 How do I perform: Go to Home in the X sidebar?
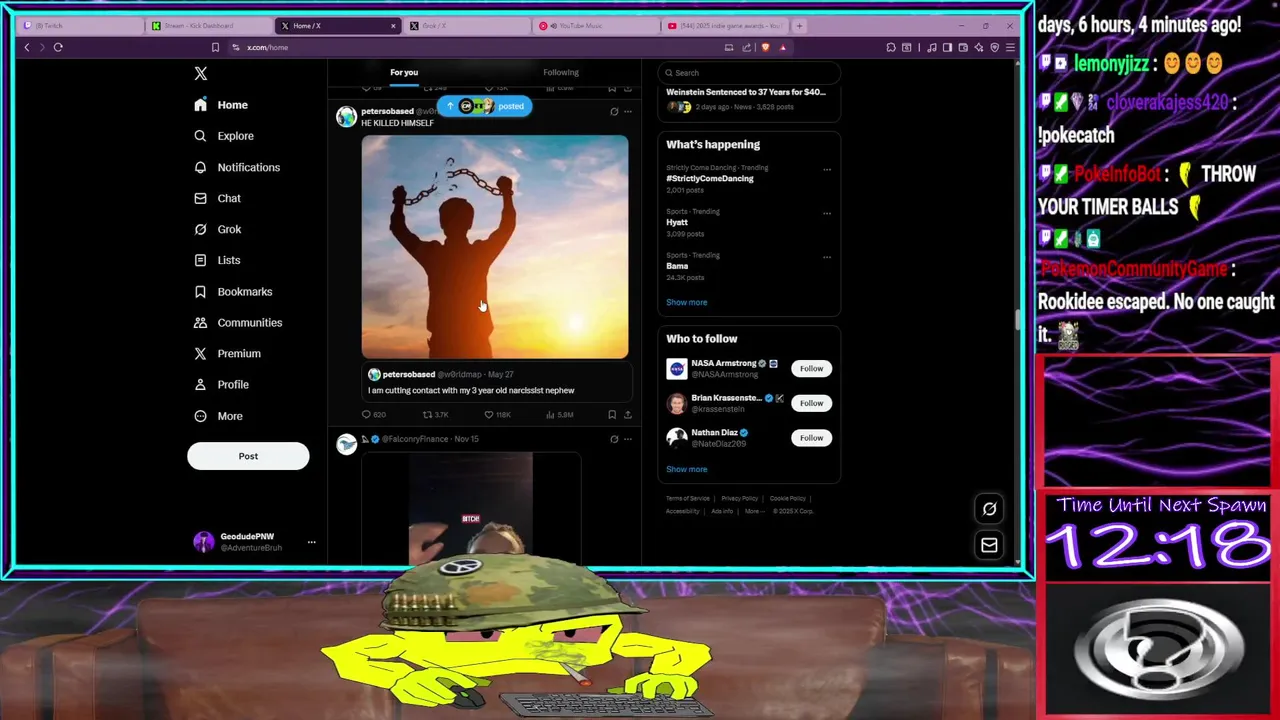[221, 105]
